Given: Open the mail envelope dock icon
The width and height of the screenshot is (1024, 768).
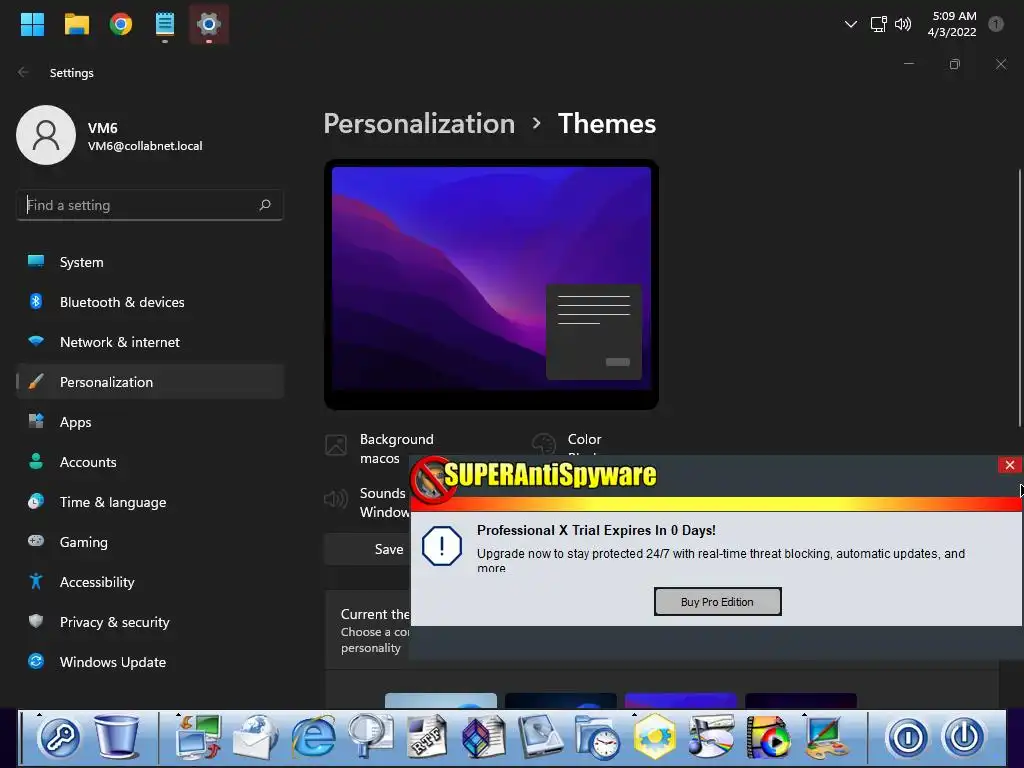Looking at the screenshot, I should click(255, 737).
